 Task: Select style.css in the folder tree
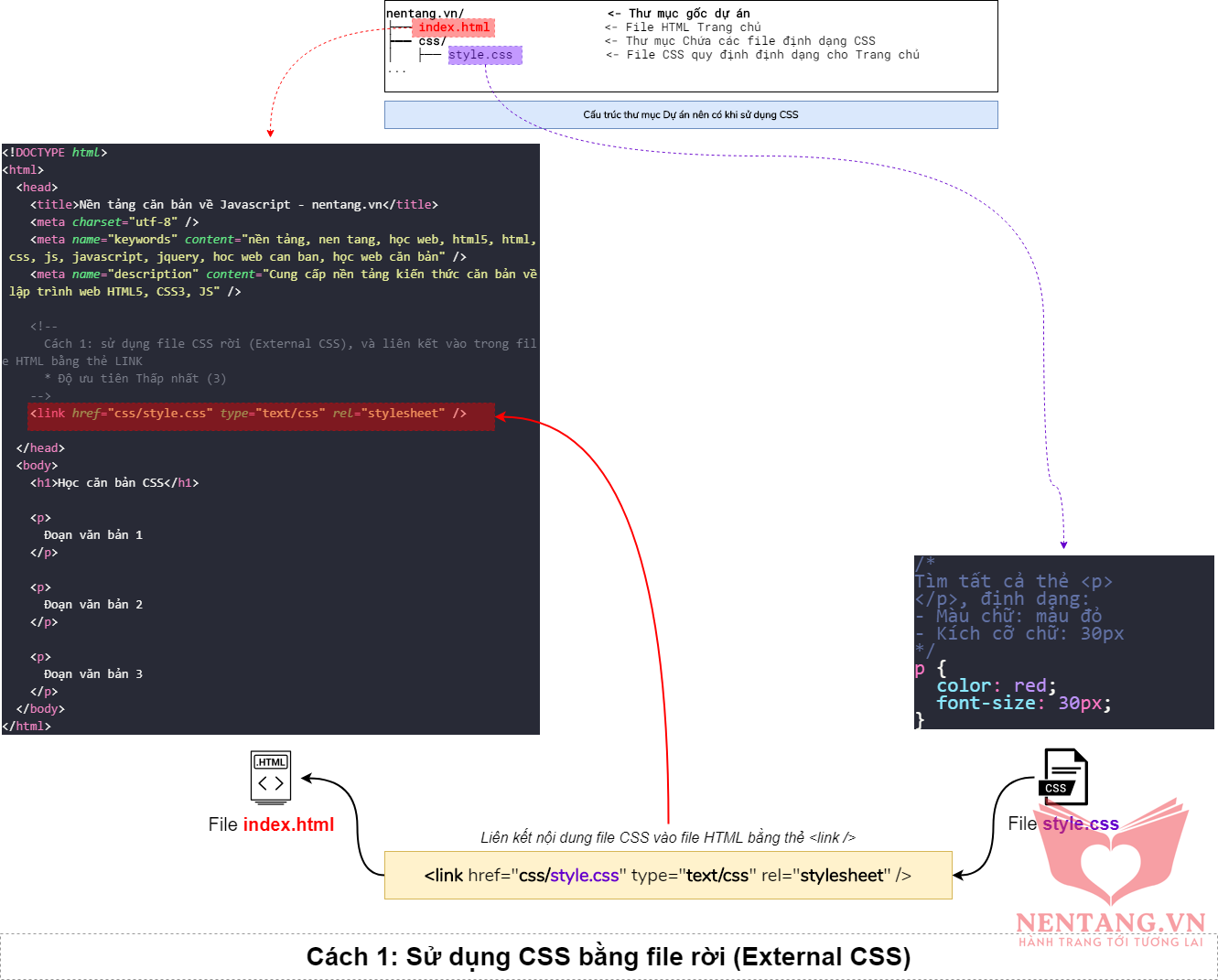pos(483,55)
